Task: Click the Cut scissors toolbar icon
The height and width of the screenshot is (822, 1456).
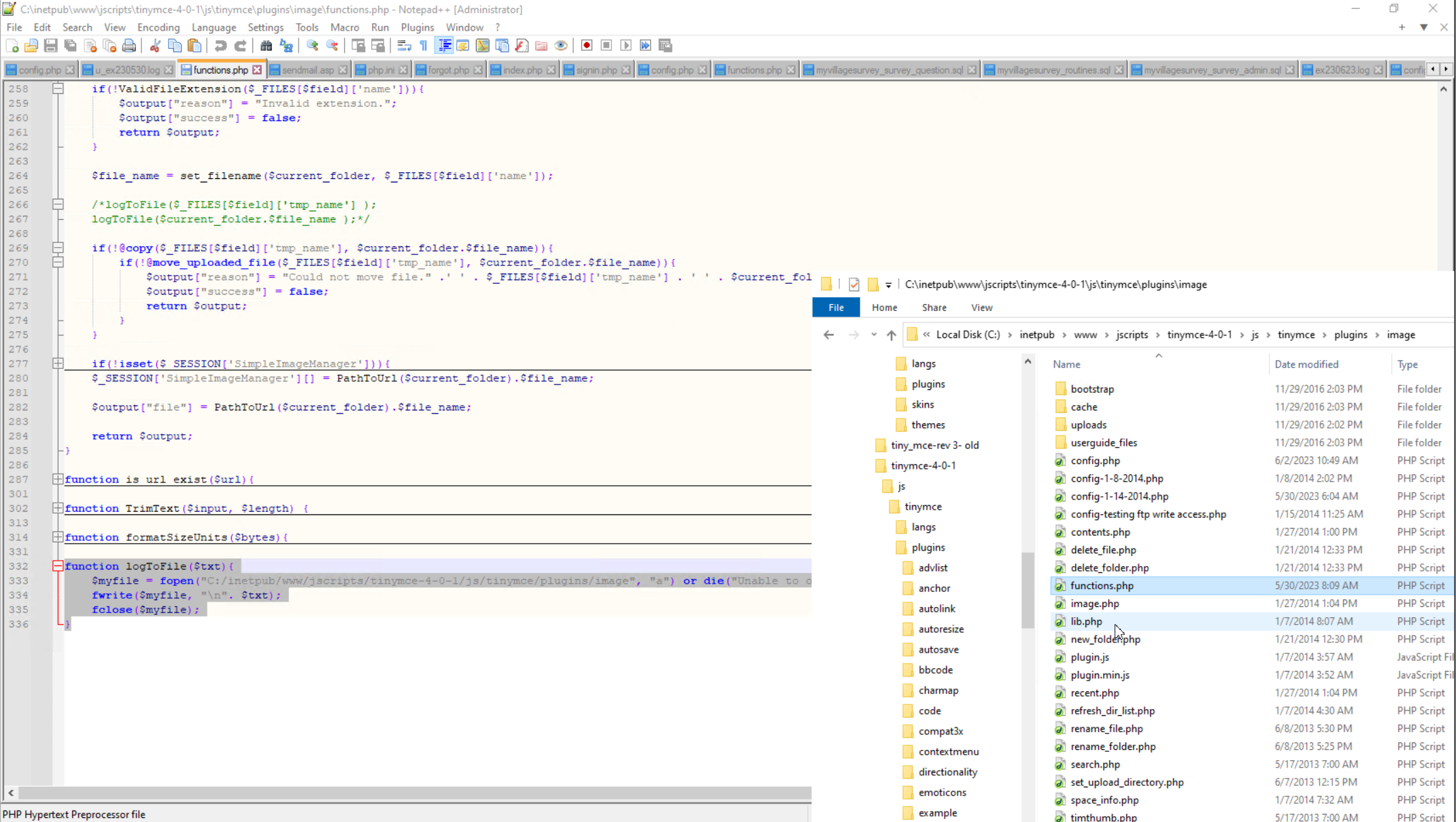Action: coord(155,46)
